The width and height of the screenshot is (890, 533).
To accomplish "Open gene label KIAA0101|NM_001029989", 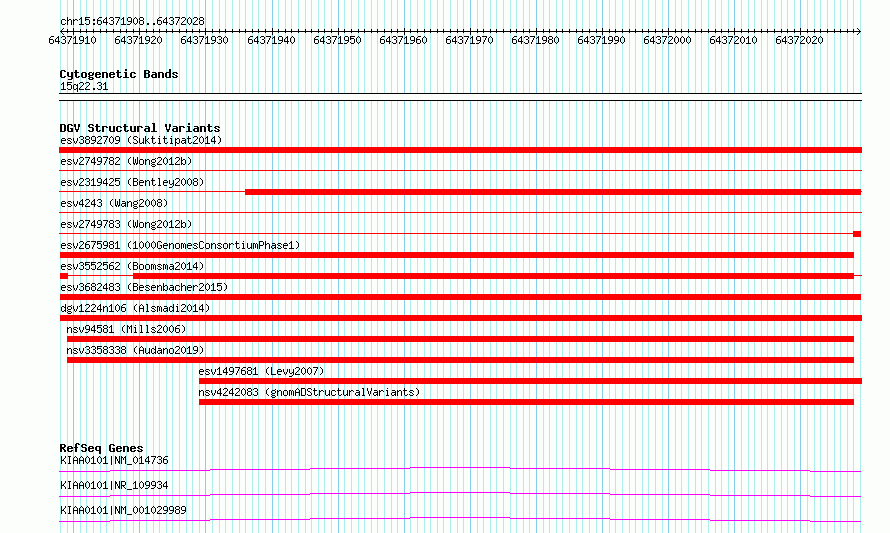I will tap(123, 510).
